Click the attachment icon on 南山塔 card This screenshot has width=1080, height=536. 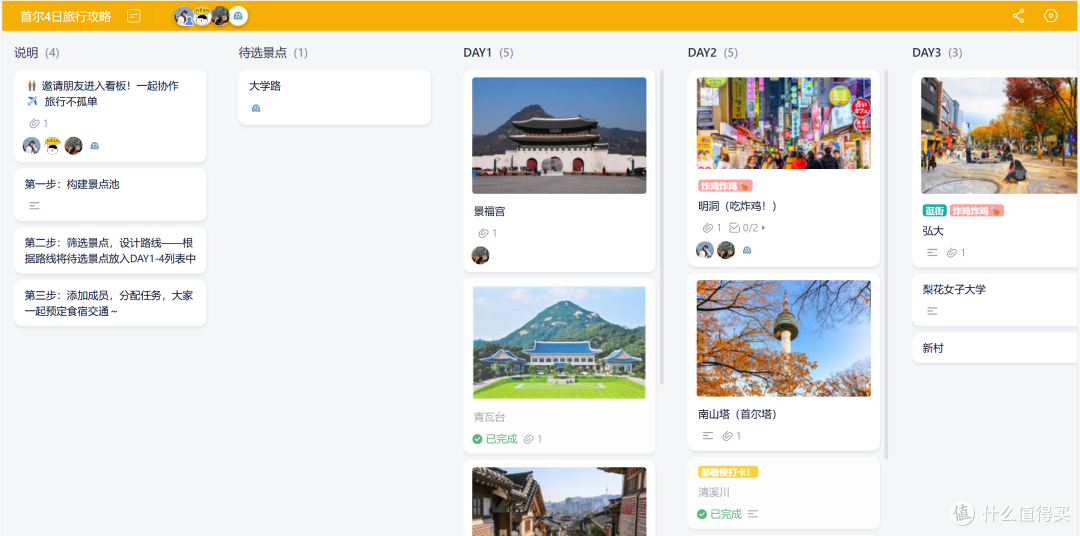pos(727,435)
